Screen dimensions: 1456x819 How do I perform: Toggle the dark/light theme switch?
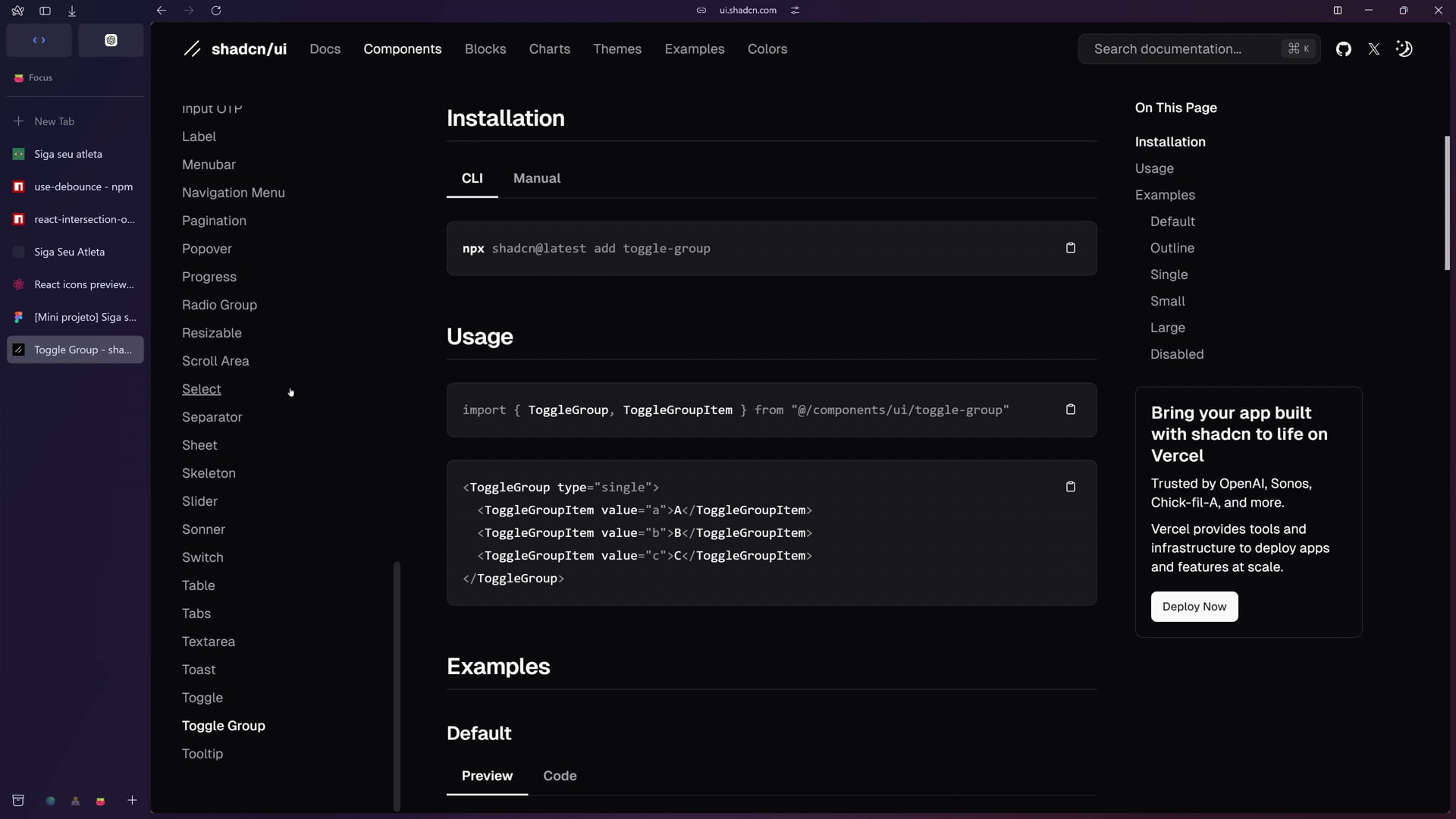[x=1404, y=49]
